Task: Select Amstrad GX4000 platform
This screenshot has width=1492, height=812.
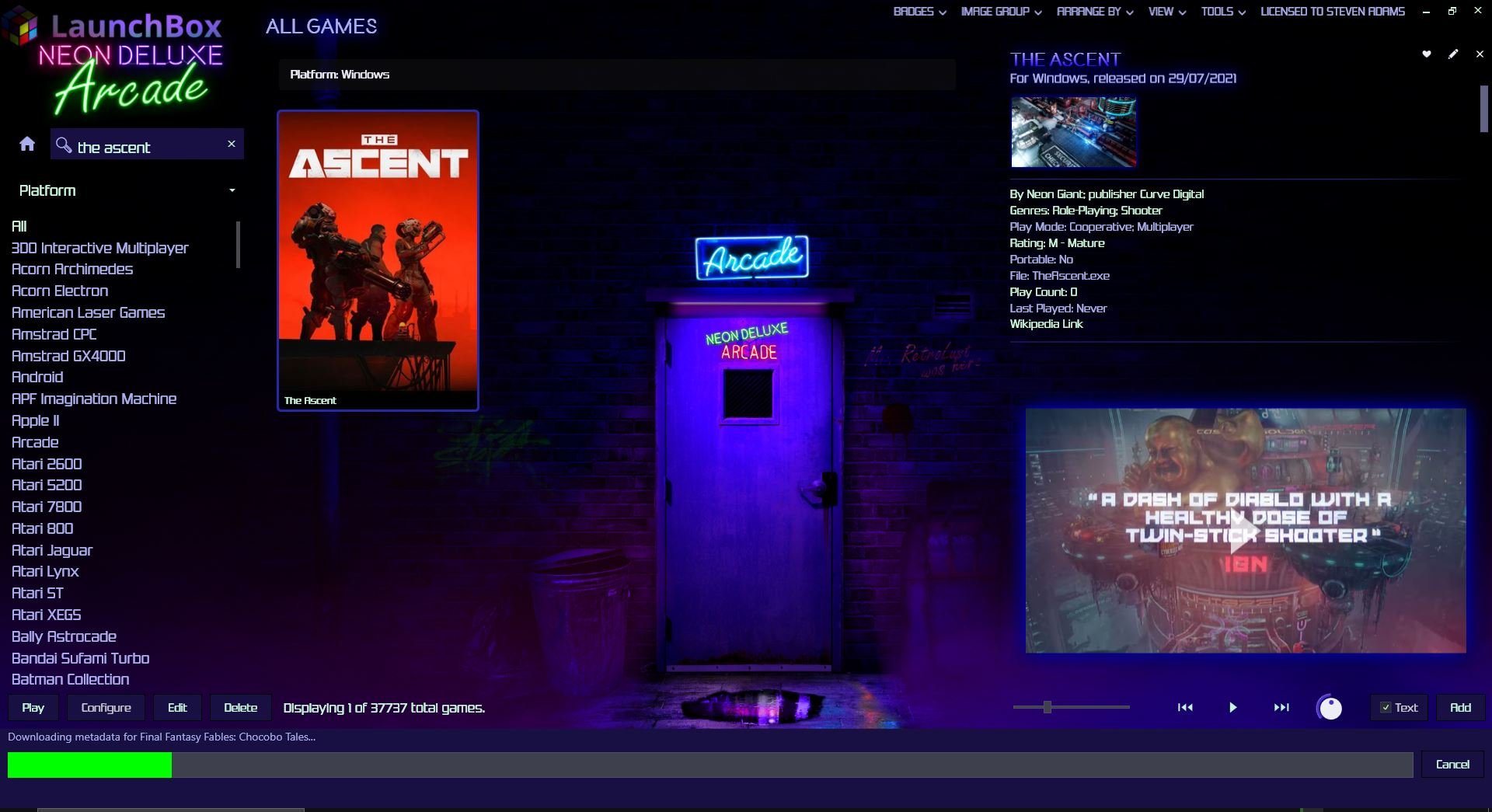Action: [68, 356]
